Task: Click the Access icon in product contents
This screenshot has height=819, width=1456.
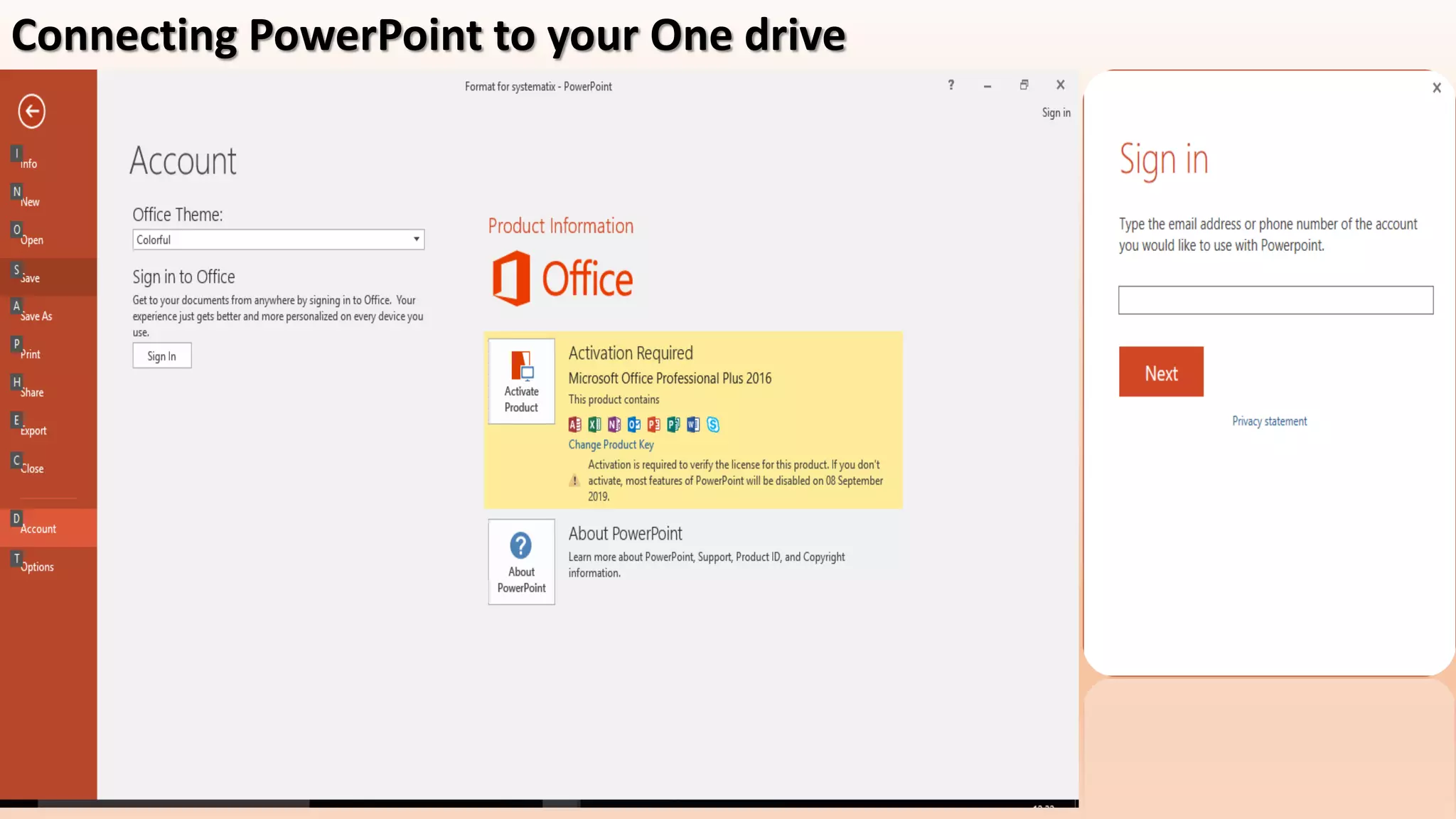Action: pos(575,424)
